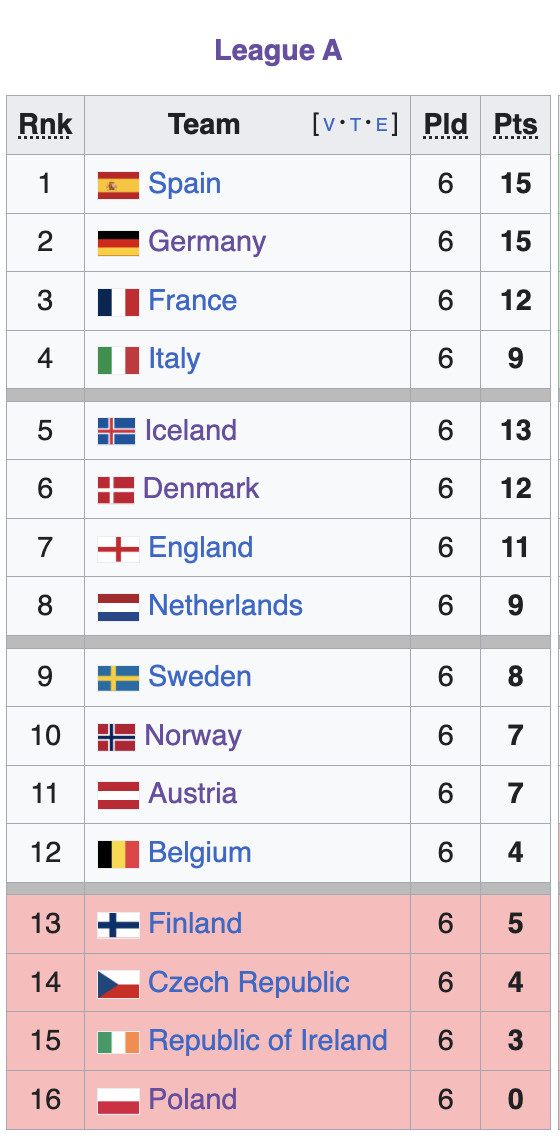The width and height of the screenshot is (560, 1144).
Task: Click the Belgium flag icon
Action: point(118,854)
